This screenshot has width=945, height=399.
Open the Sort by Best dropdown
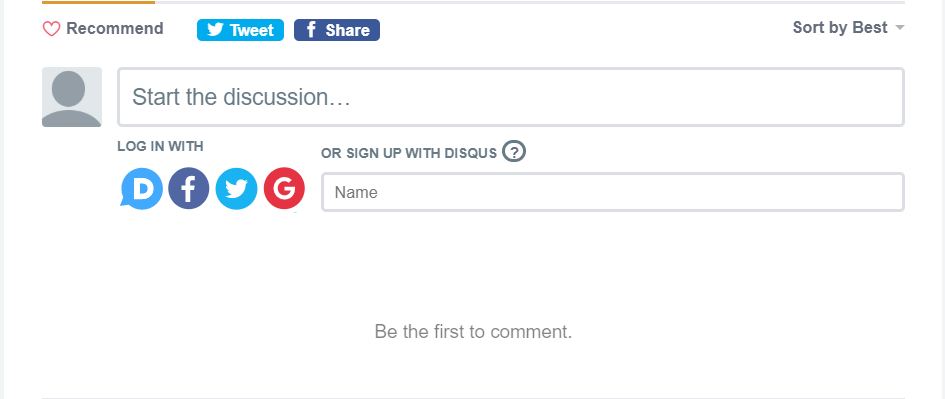[x=849, y=28]
